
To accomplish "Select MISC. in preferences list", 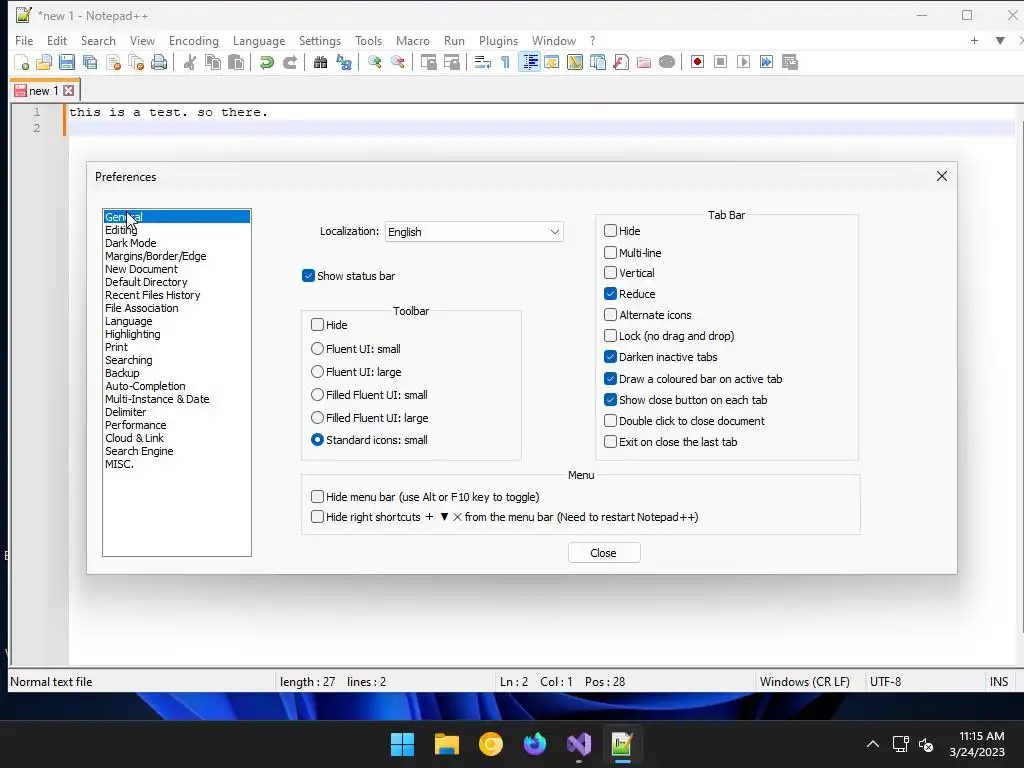I will [120, 464].
